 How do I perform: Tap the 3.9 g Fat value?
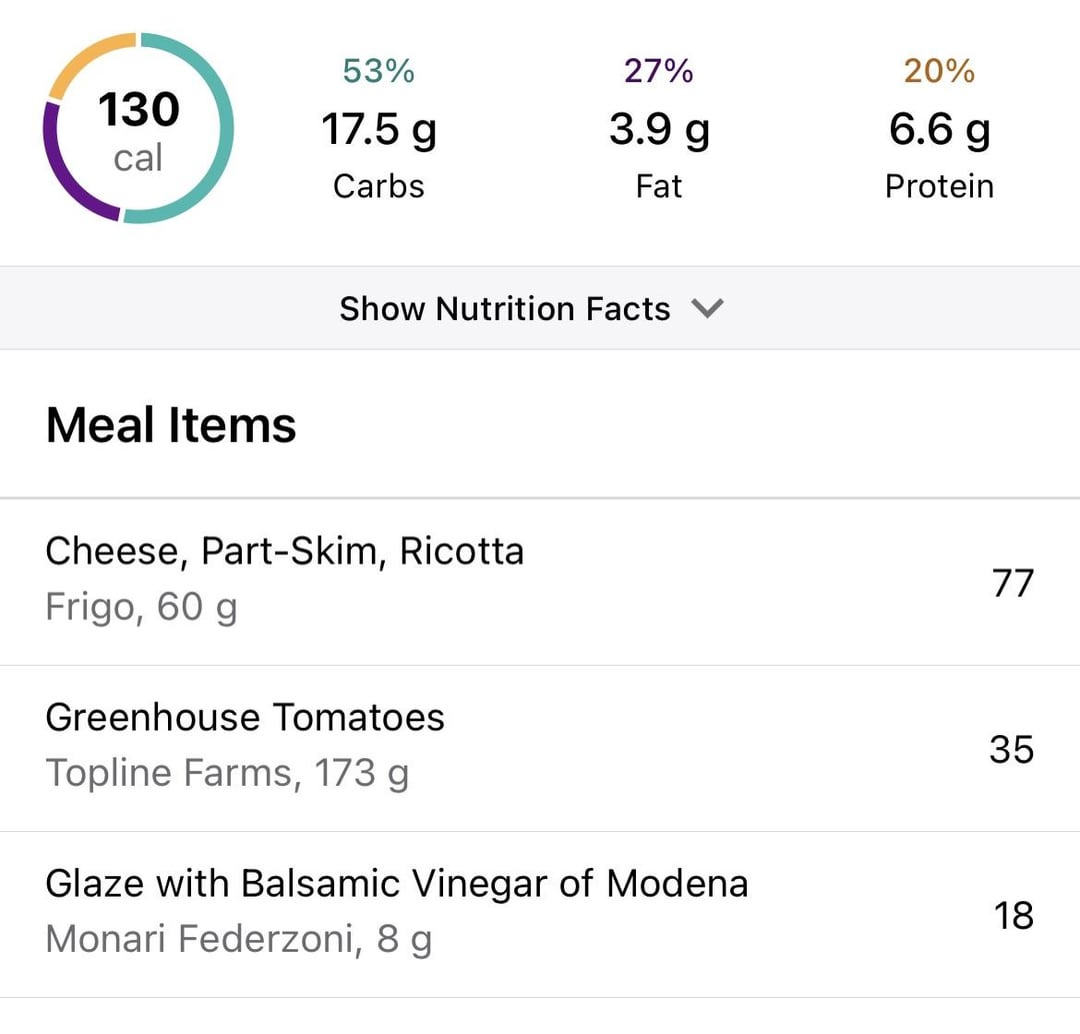point(659,130)
